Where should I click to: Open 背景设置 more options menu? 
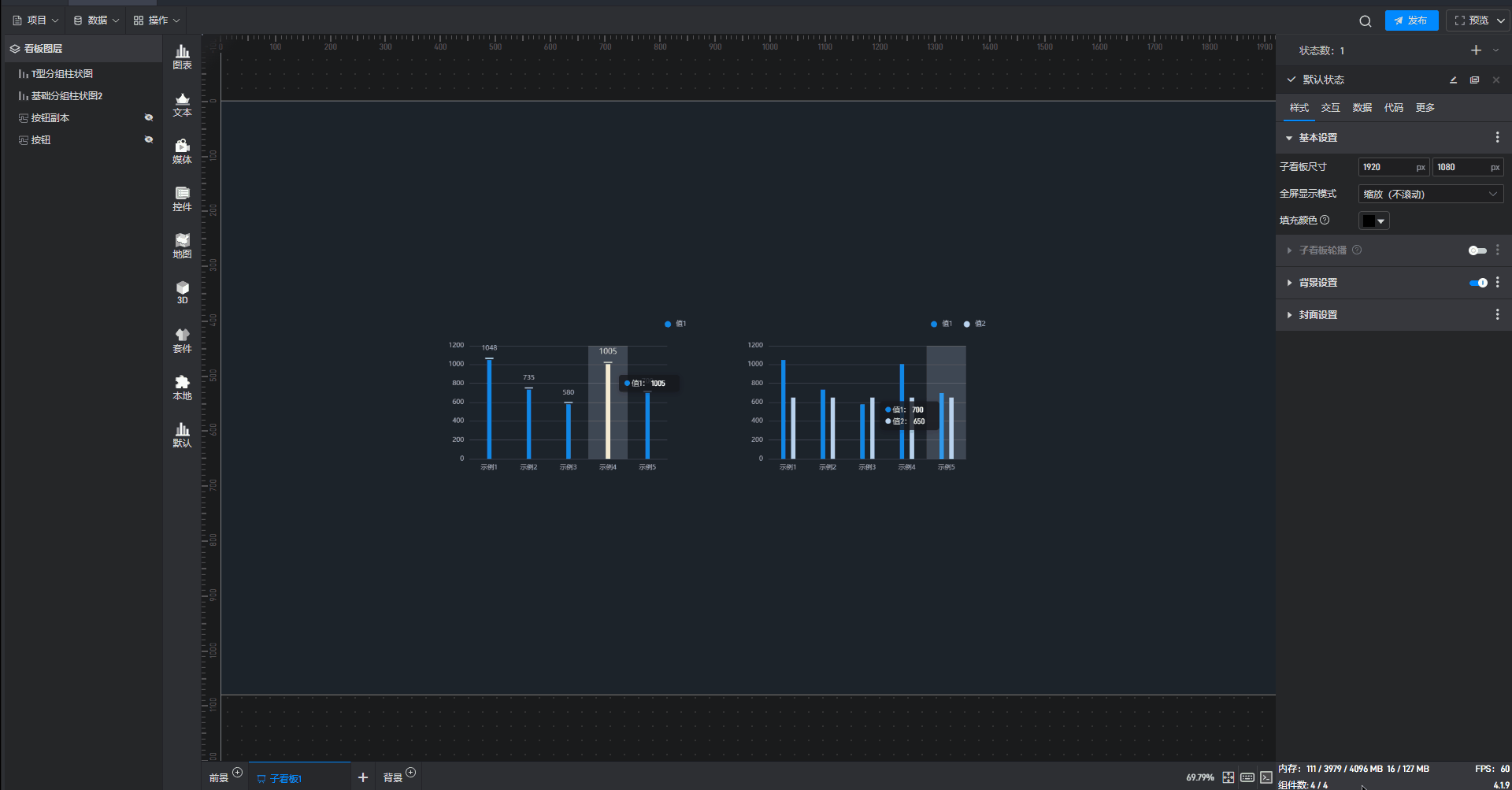(1497, 283)
